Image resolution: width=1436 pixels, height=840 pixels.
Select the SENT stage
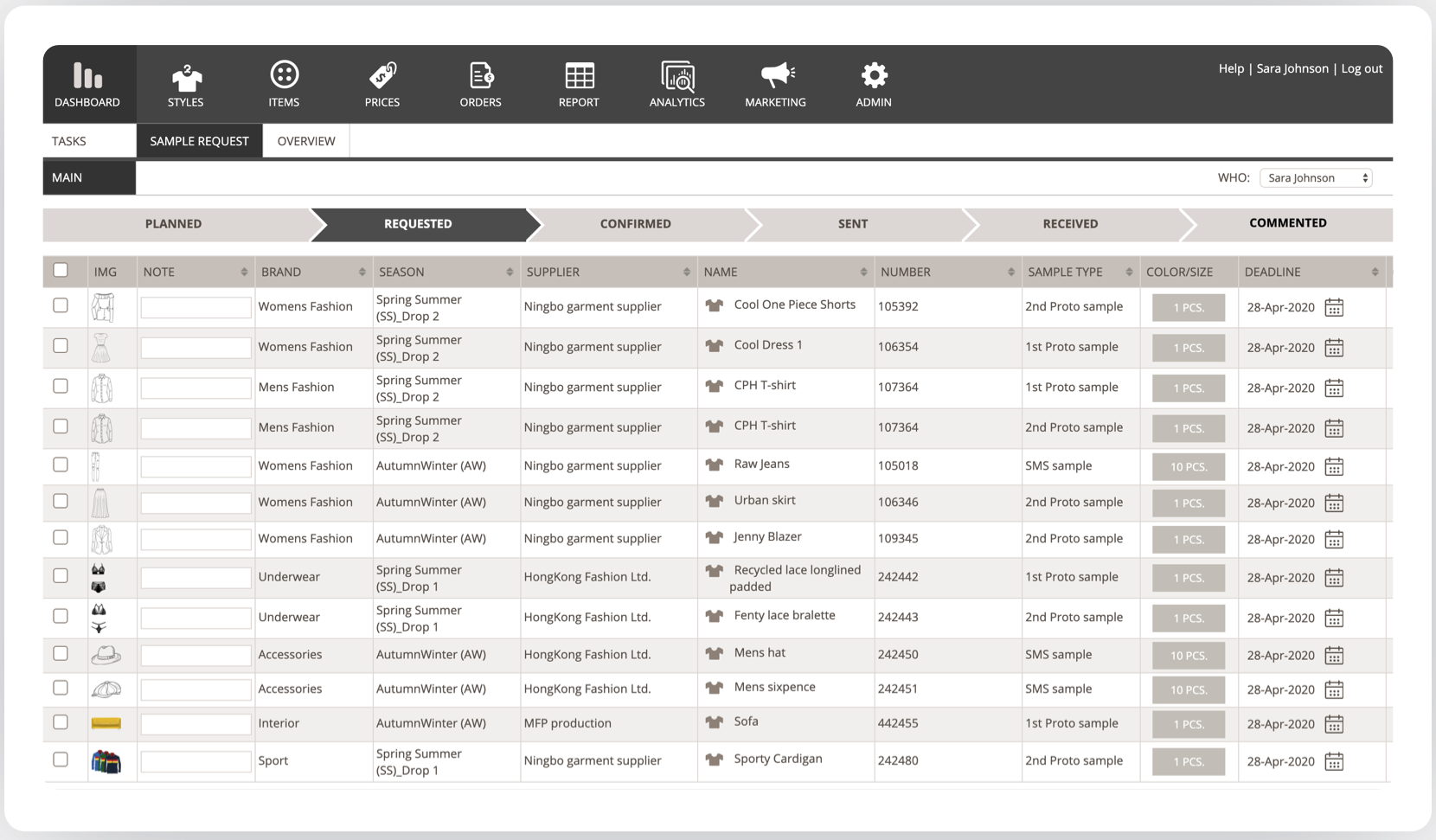point(853,224)
